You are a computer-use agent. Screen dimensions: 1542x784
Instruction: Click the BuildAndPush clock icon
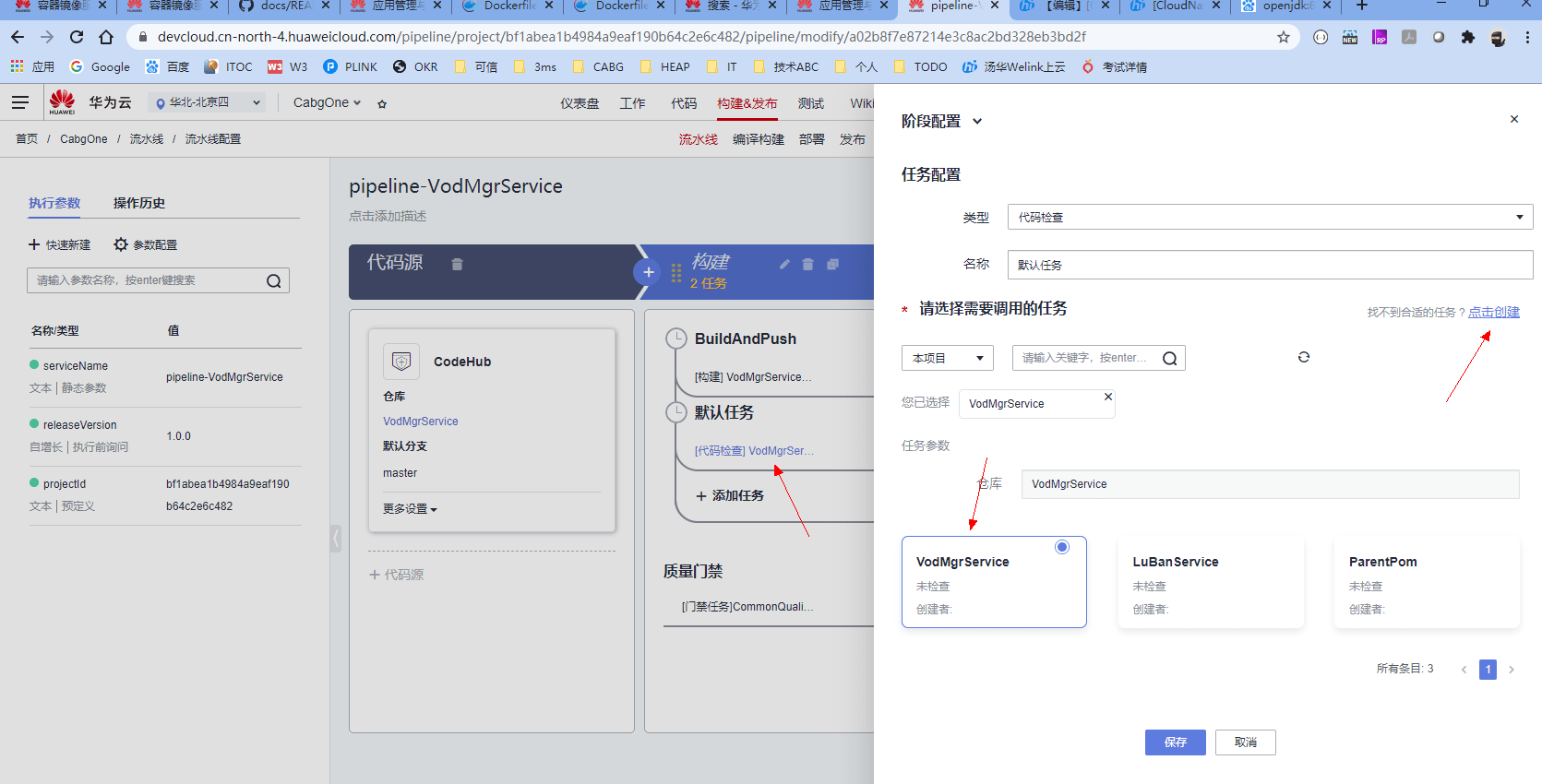[676, 339]
